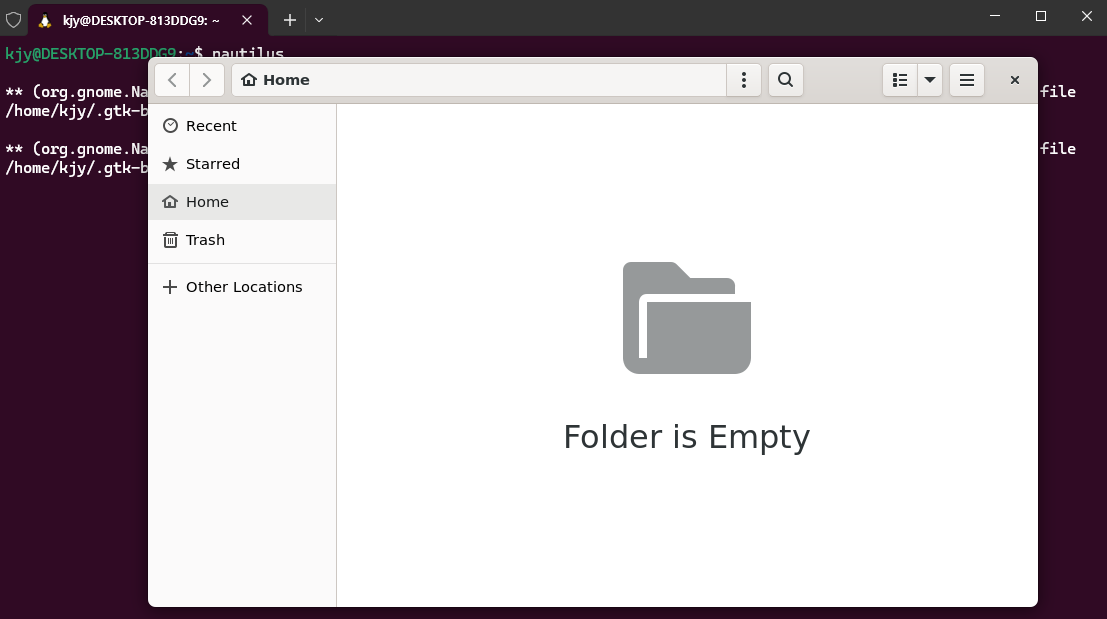Open Recent in the sidebar
This screenshot has width=1107, height=619.
[242, 126]
